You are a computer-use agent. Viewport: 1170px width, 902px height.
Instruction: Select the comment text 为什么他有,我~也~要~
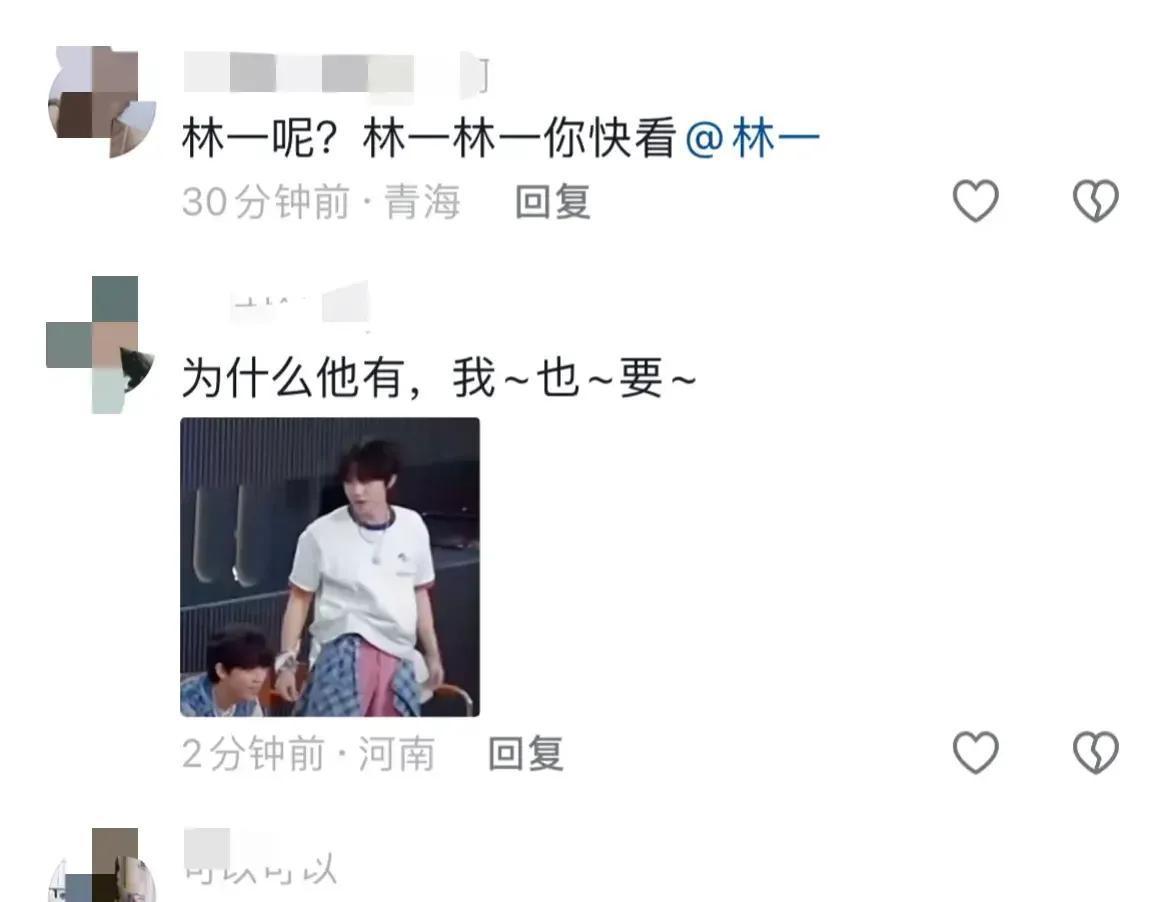point(439,378)
